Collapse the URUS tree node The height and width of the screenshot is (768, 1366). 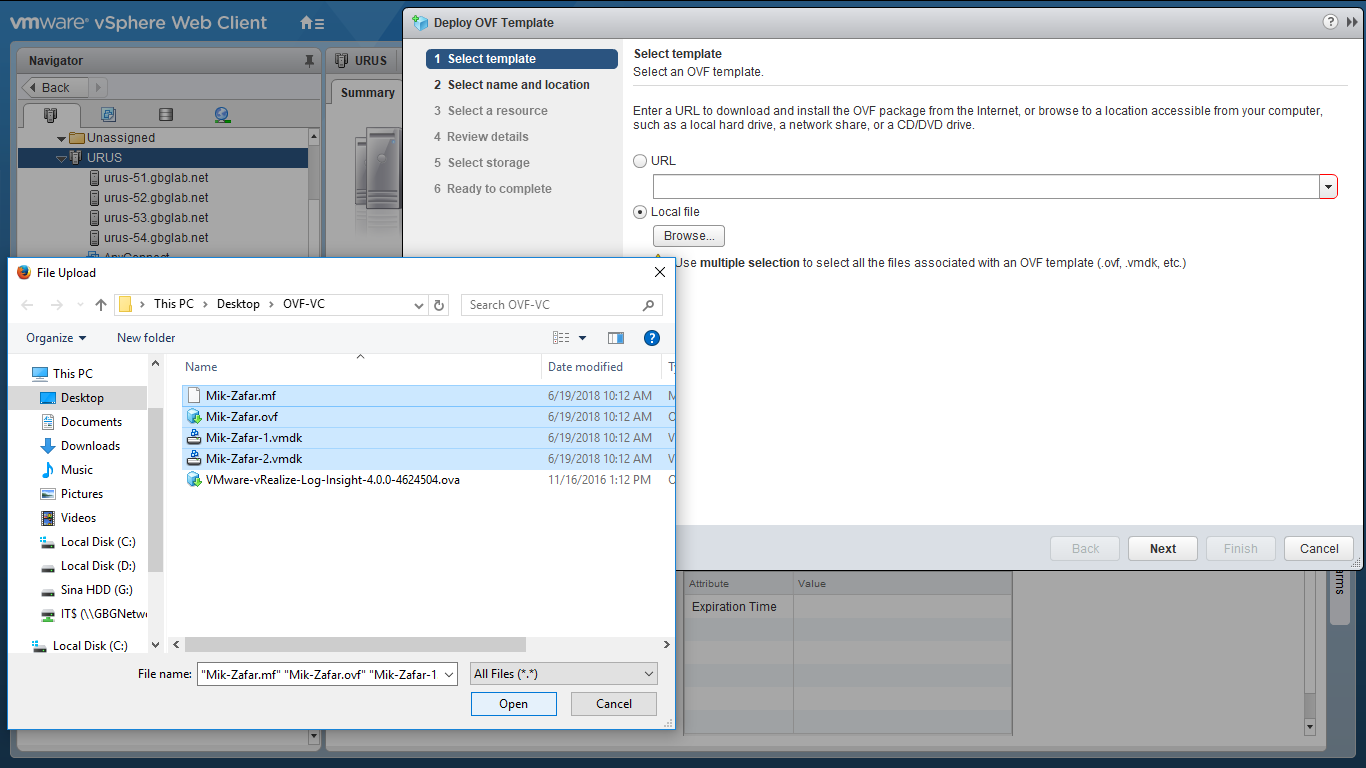[x=61, y=158]
